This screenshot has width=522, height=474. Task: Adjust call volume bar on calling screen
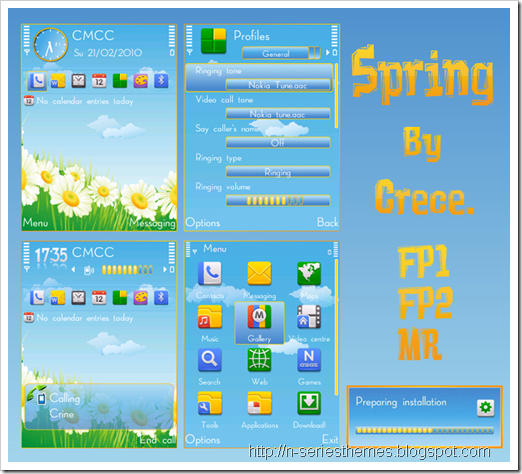tap(127, 270)
